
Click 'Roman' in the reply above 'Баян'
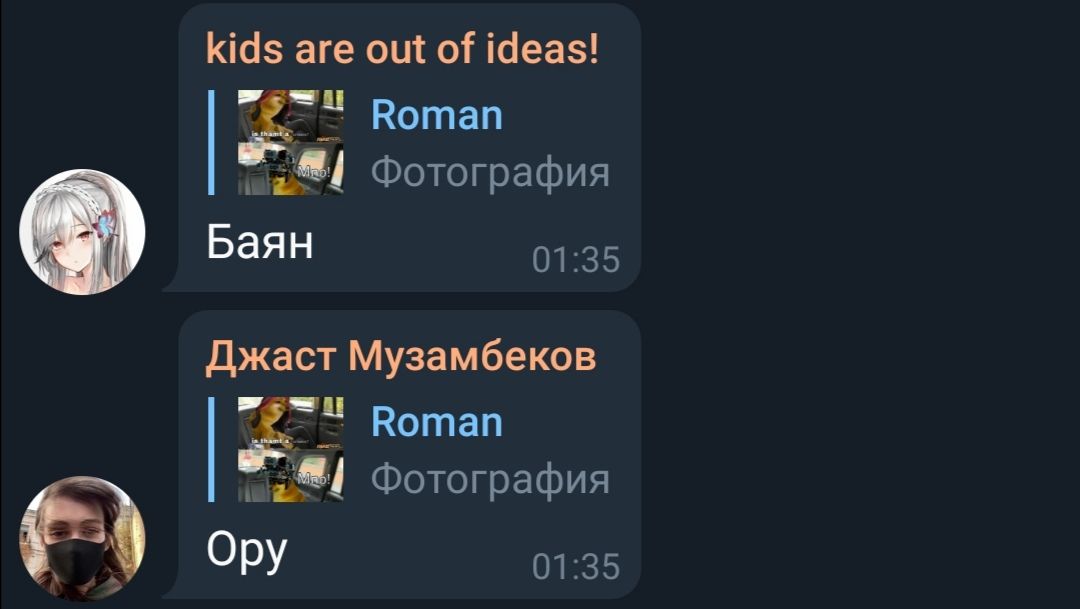click(x=437, y=115)
